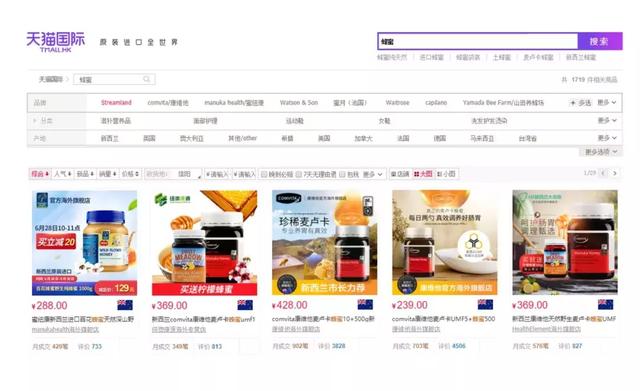The width and height of the screenshot is (640, 391).
Task: Sort results by 人气 popularity
Action: 62,174
